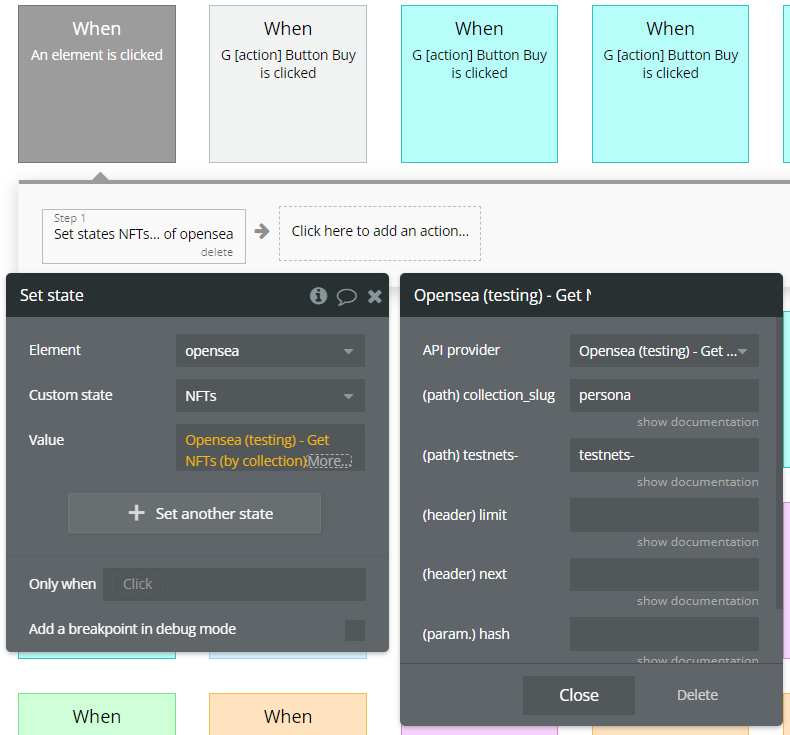Click More... in the Value expression
The image size is (790, 735).
(330, 461)
